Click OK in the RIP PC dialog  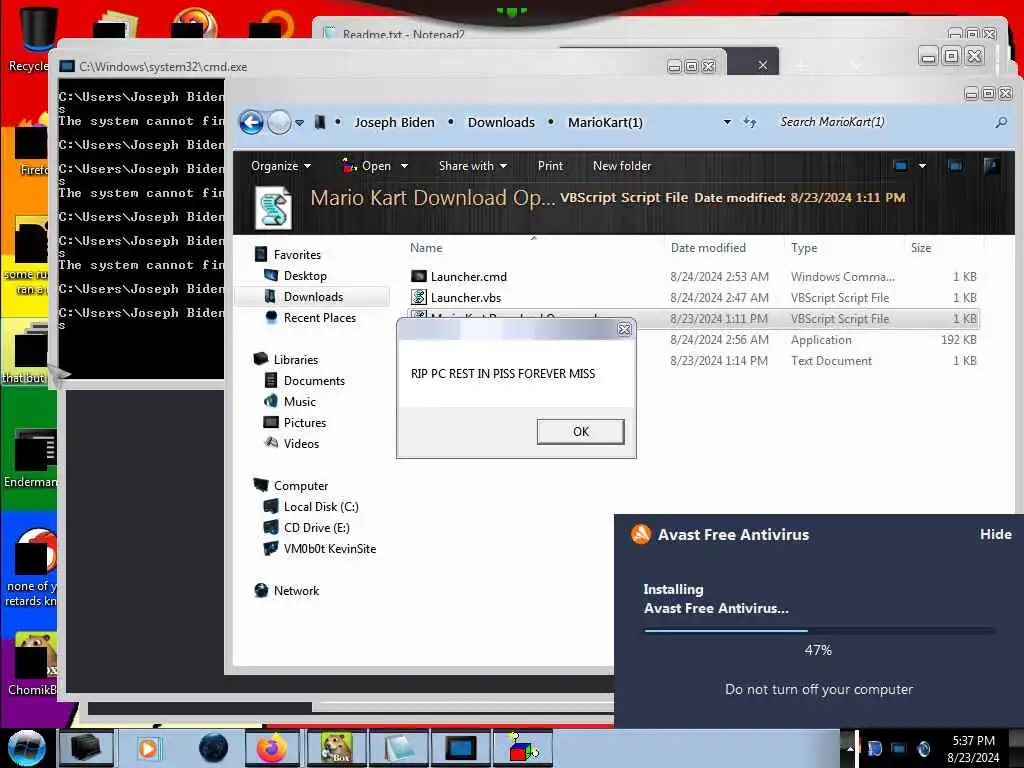581,432
